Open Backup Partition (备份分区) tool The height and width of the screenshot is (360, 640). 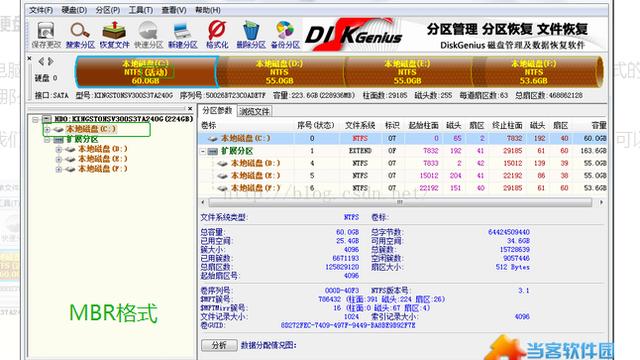click(285, 35)
